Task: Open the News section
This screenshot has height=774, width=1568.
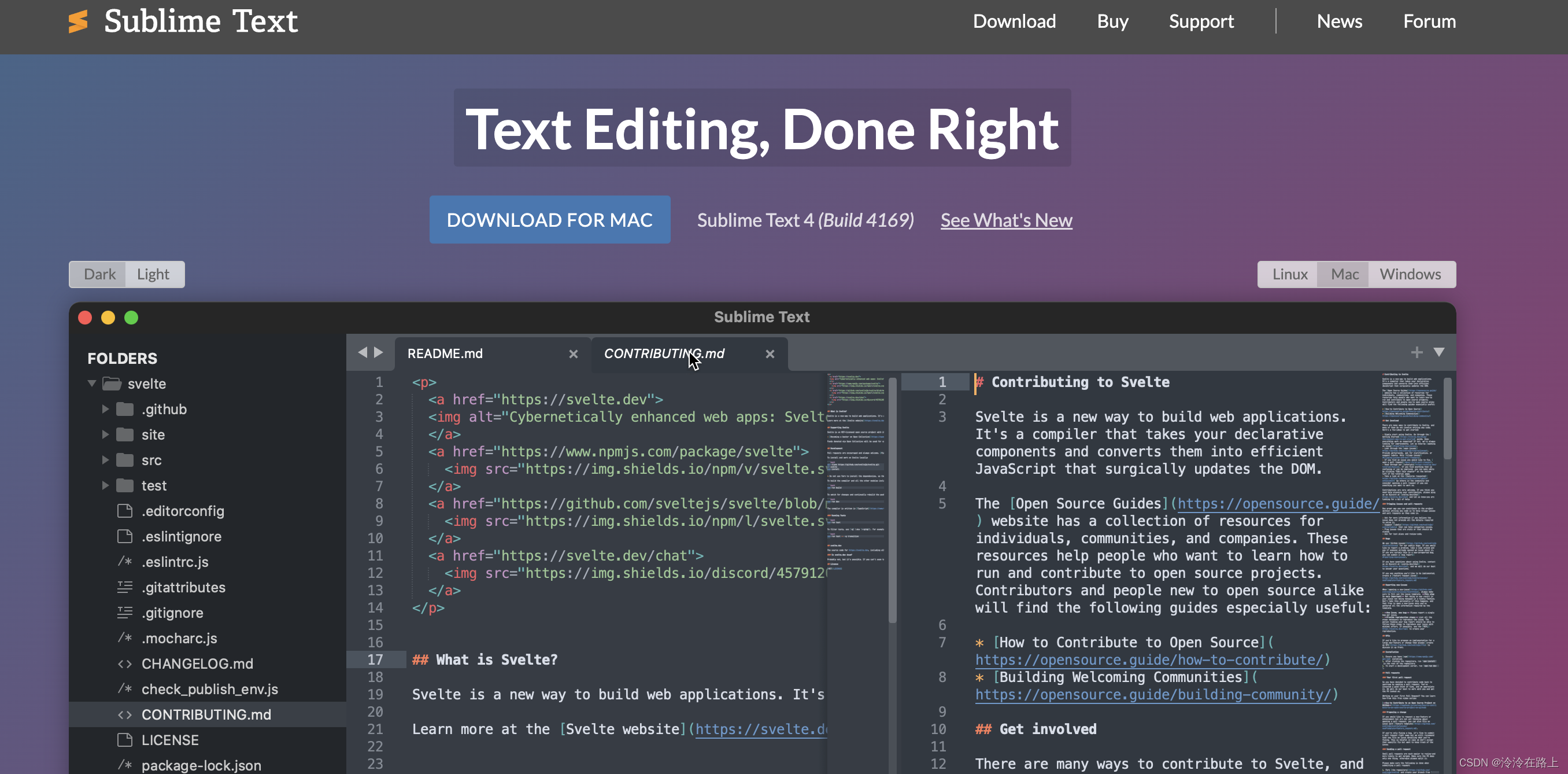Action: tap(1339, 21)
